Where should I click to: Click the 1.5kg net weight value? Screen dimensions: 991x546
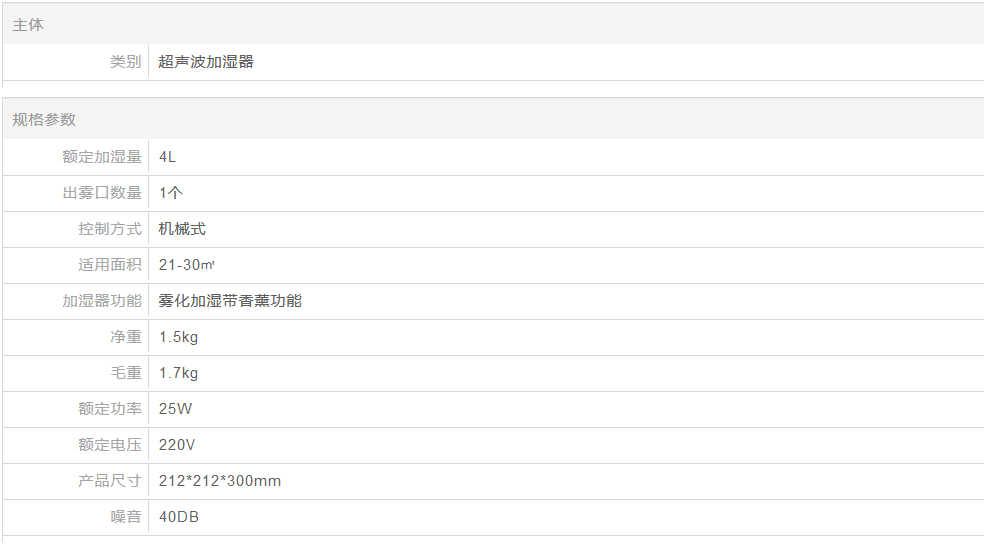(178, 337)
